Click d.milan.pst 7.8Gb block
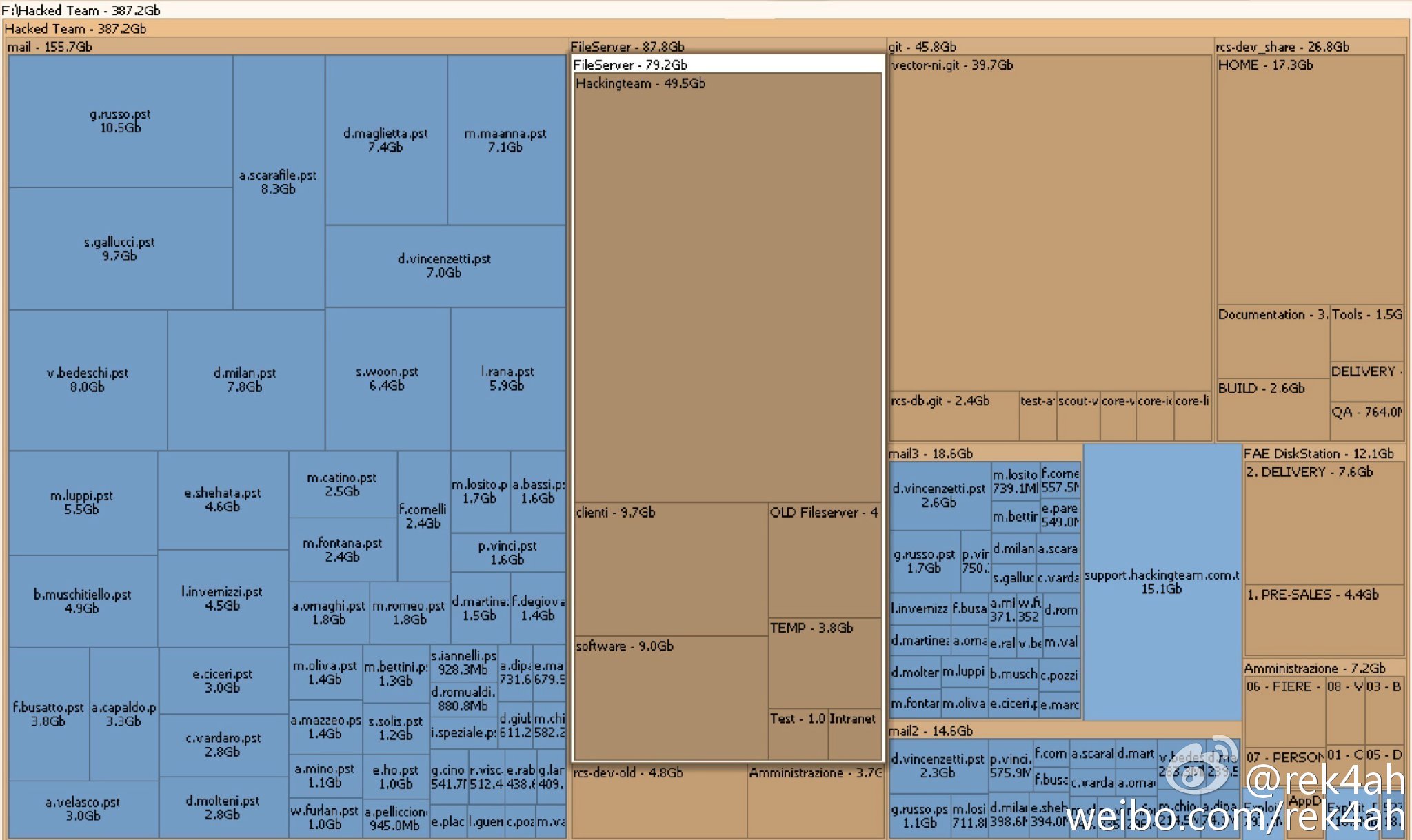This screenshot has width=1412, height=840. (245, 380)
